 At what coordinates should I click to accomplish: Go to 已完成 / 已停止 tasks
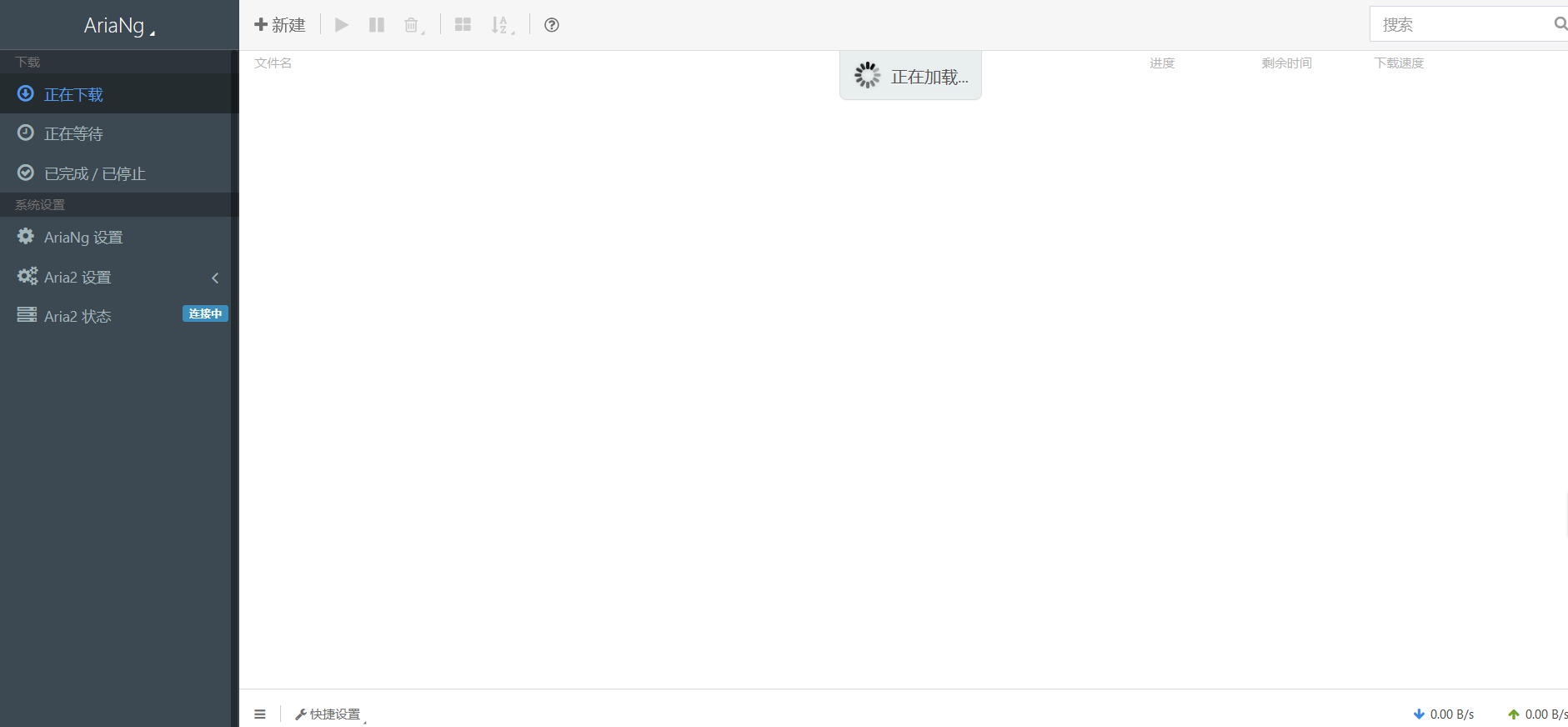pos(94,173)
